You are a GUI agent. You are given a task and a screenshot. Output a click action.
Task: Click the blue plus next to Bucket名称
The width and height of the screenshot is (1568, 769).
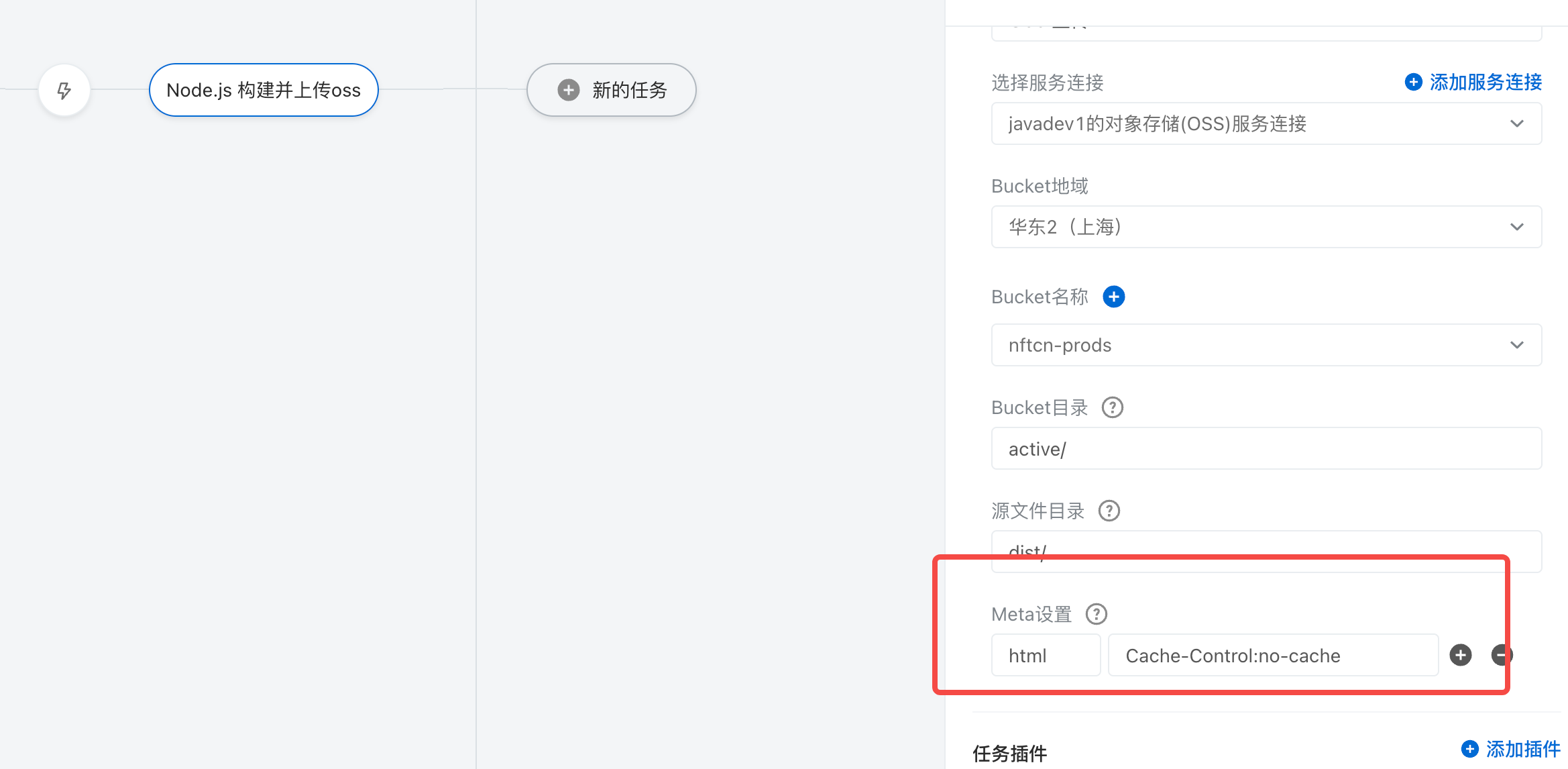coord(1113,297)
